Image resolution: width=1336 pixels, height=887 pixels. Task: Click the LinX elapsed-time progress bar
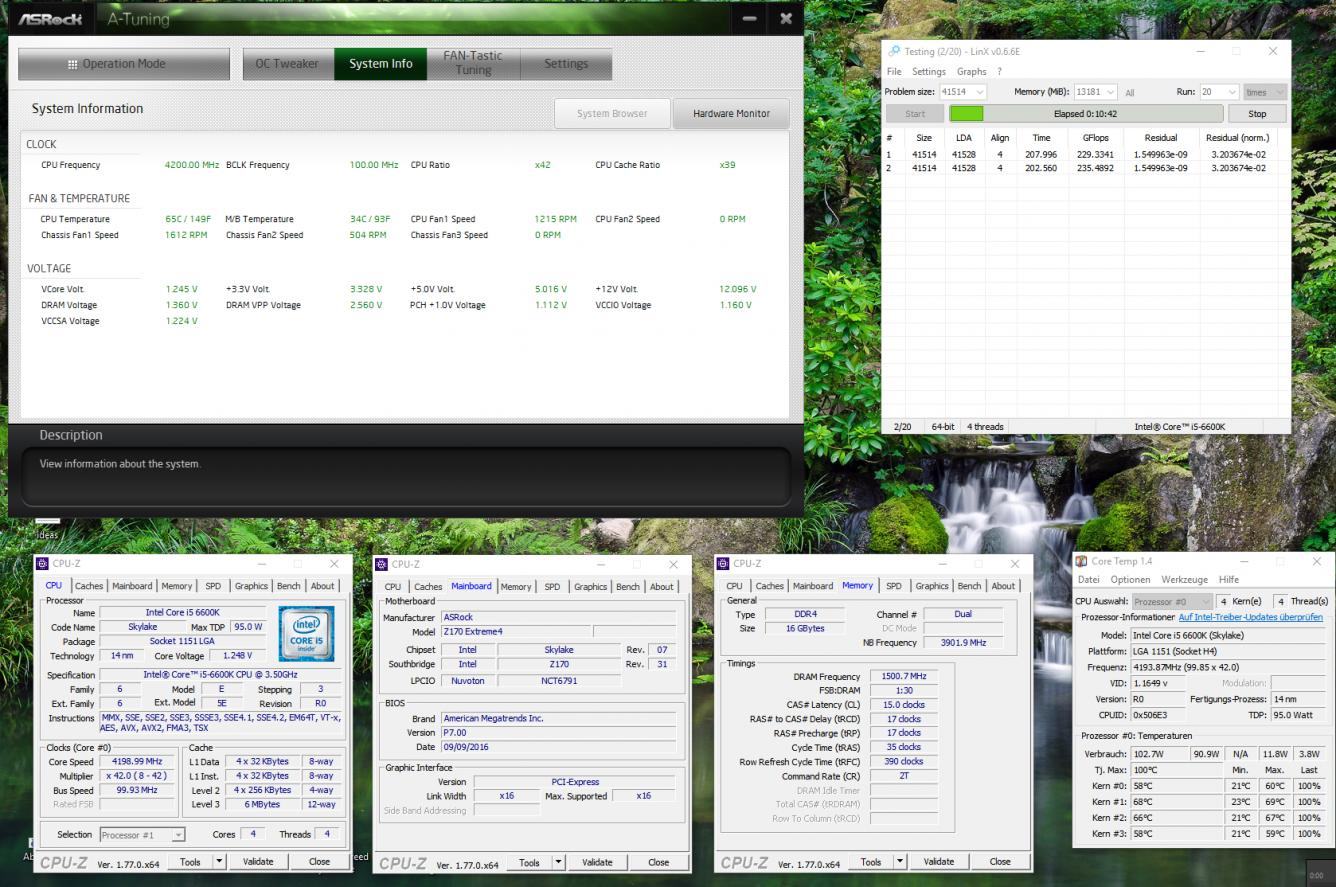[x=1086, y=114]
